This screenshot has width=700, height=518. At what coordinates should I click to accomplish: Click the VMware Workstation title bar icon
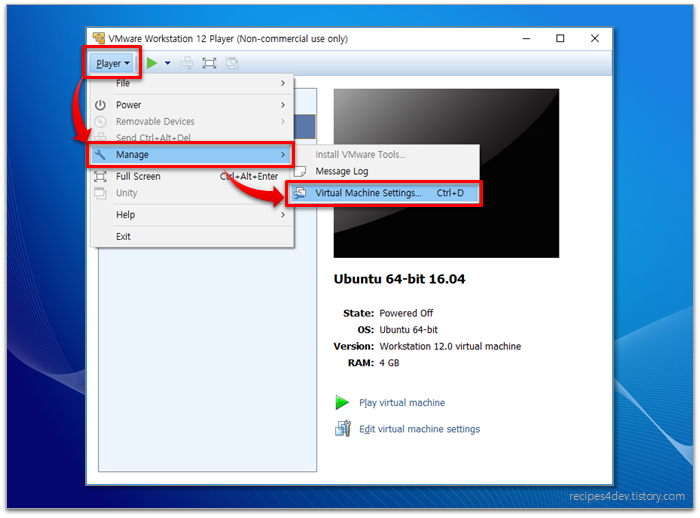[99, 38]
